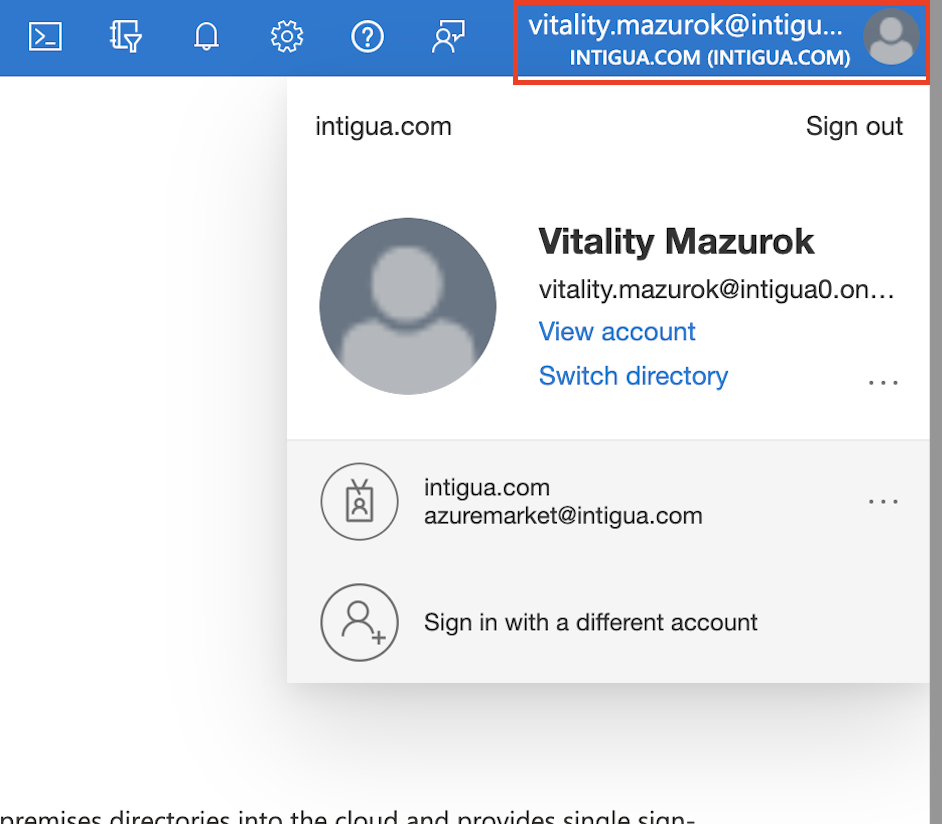Click the Sign out link

coord(854,127)
